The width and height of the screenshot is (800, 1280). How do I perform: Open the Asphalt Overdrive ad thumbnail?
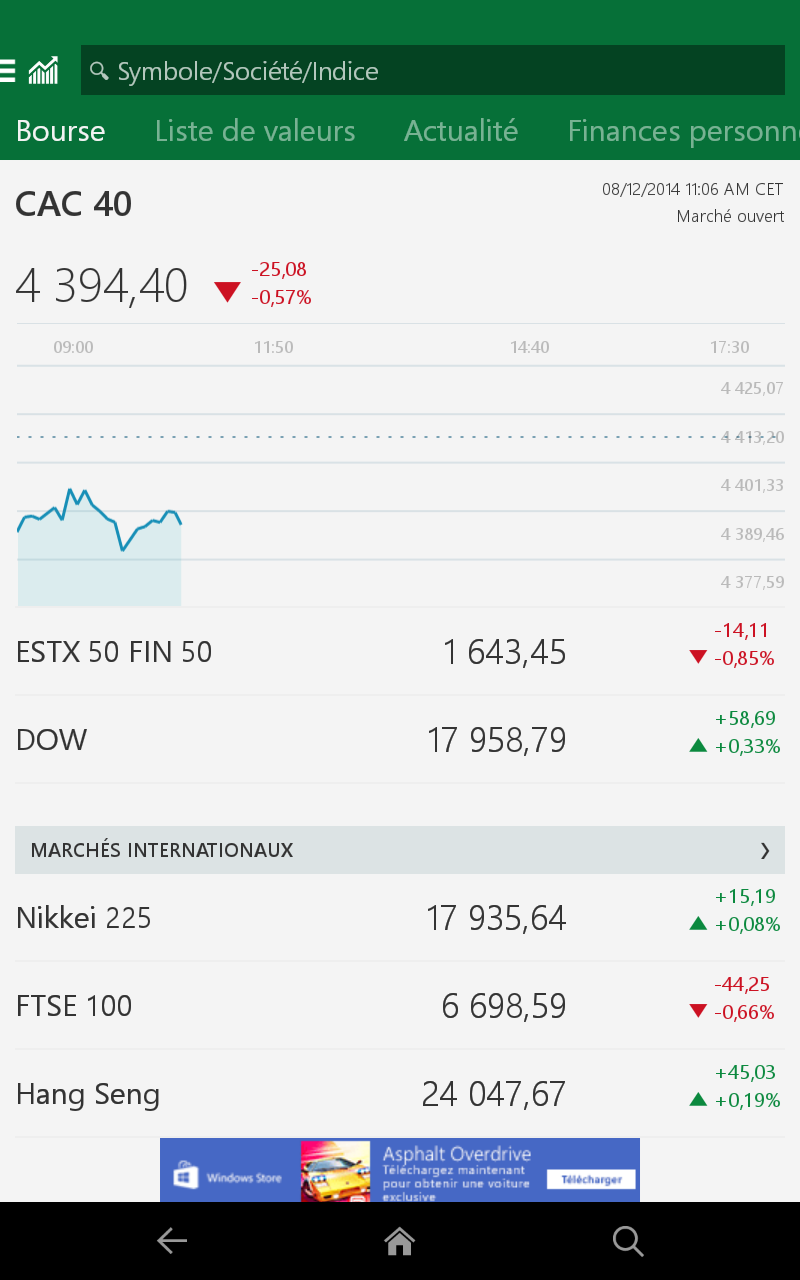pos(335,1170)
